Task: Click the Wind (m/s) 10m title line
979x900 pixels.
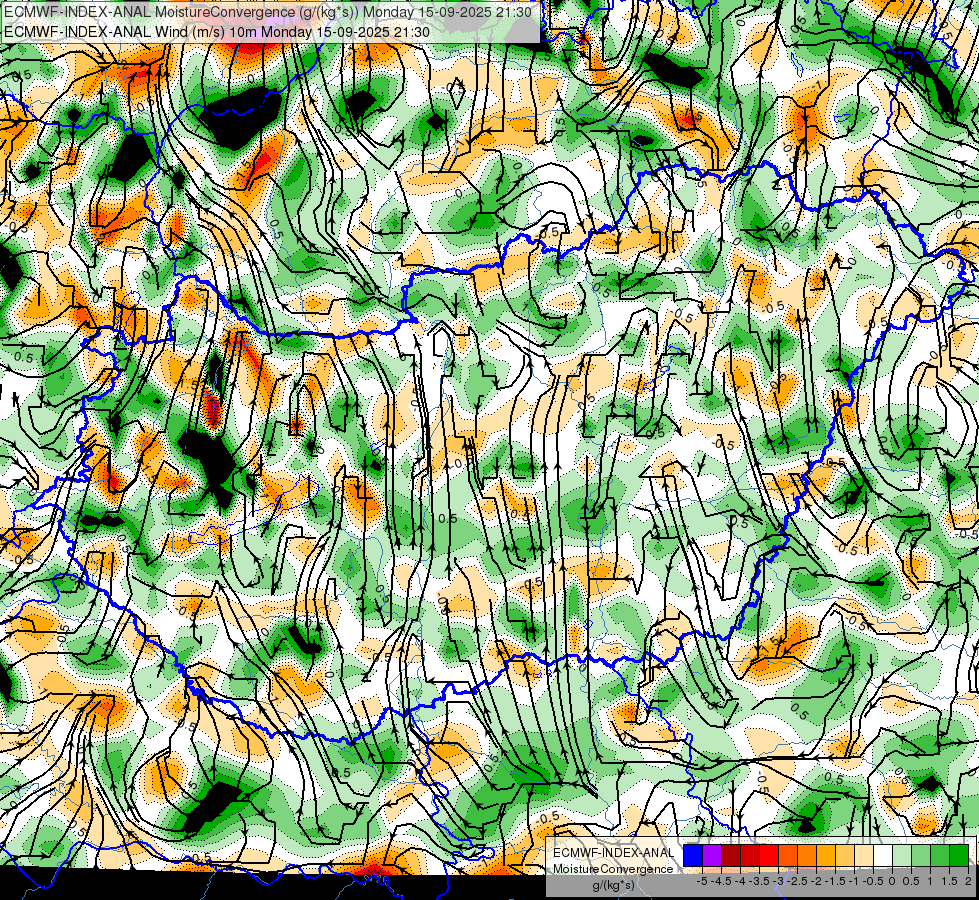Action: pos(217,32)
